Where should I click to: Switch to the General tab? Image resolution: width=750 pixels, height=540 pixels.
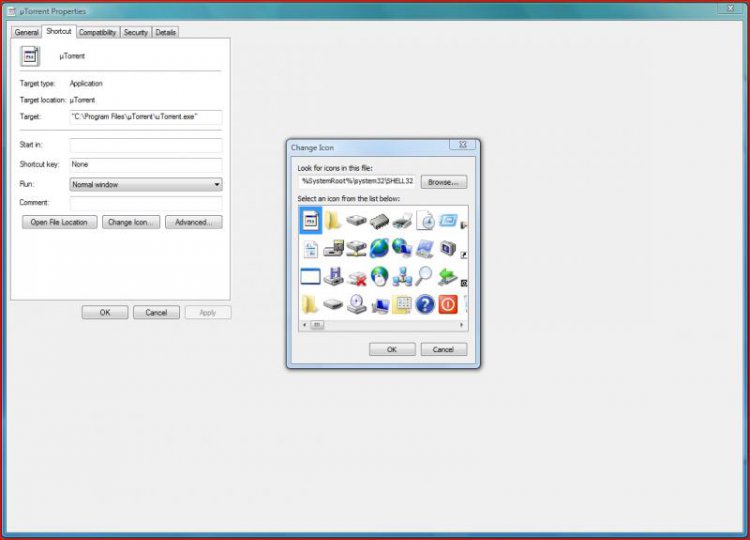click(26, 32)
